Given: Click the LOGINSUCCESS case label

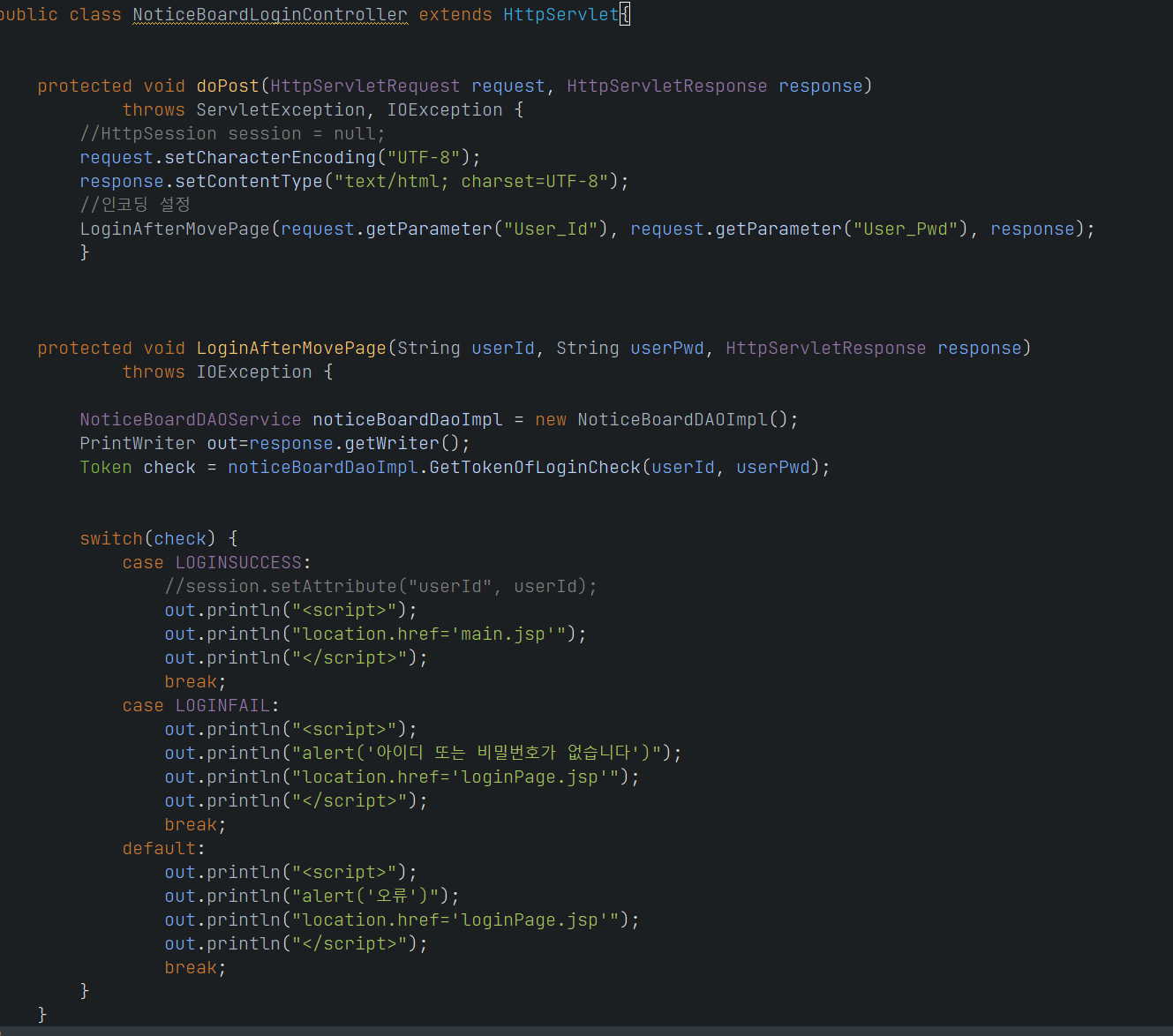Looking at the screenshot, I should [x=238, y=563].
